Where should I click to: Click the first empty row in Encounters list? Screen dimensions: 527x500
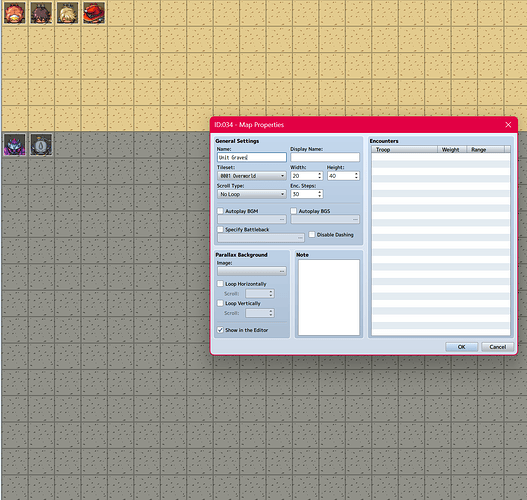pos(441,157)
